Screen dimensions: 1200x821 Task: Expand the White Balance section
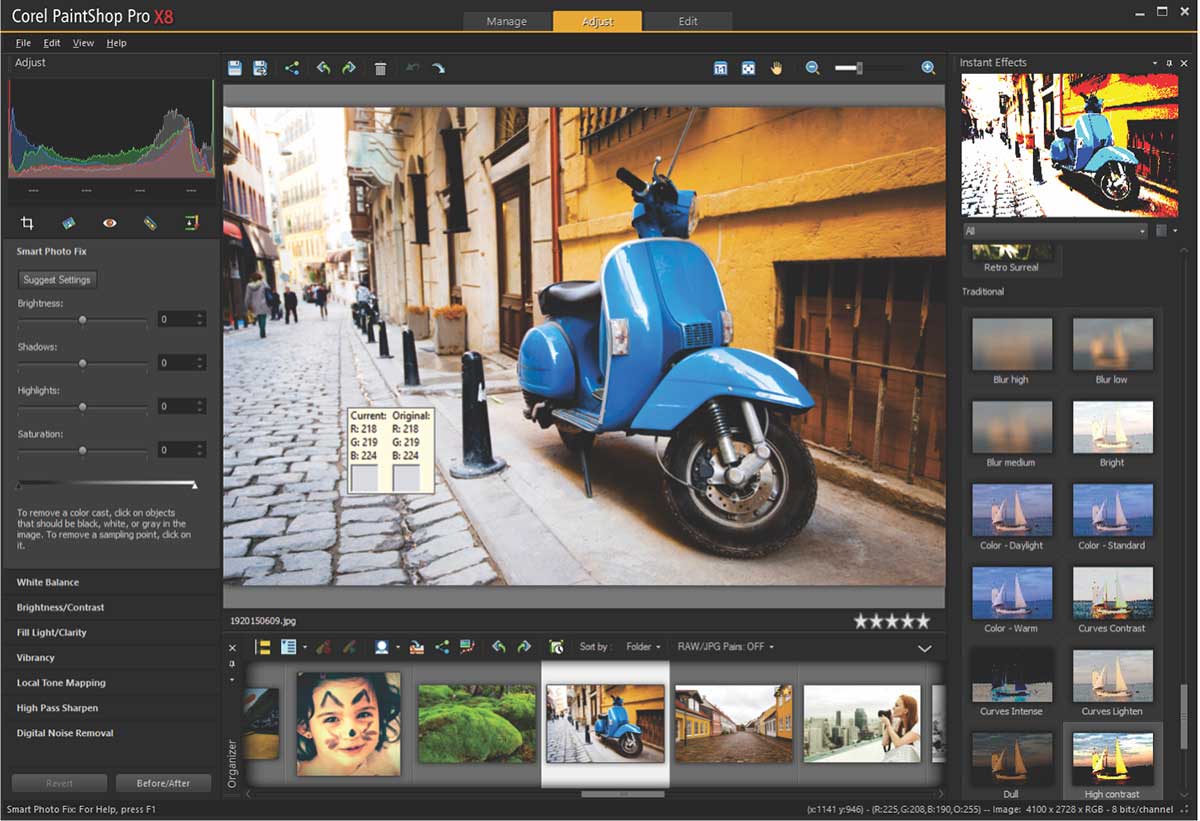pos(48,582)
